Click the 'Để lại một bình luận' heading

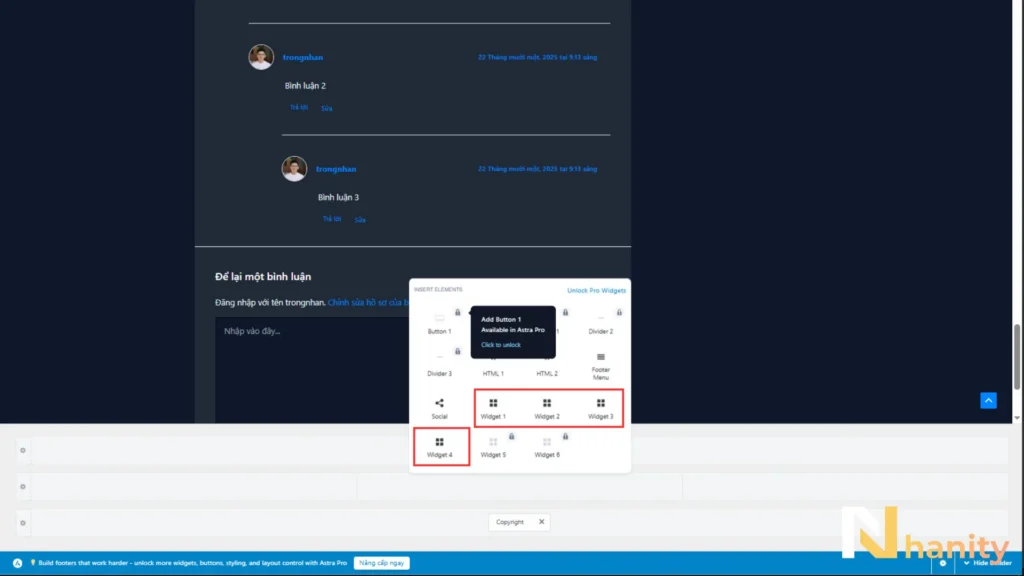pyautogui.click(x=263, y=277)
